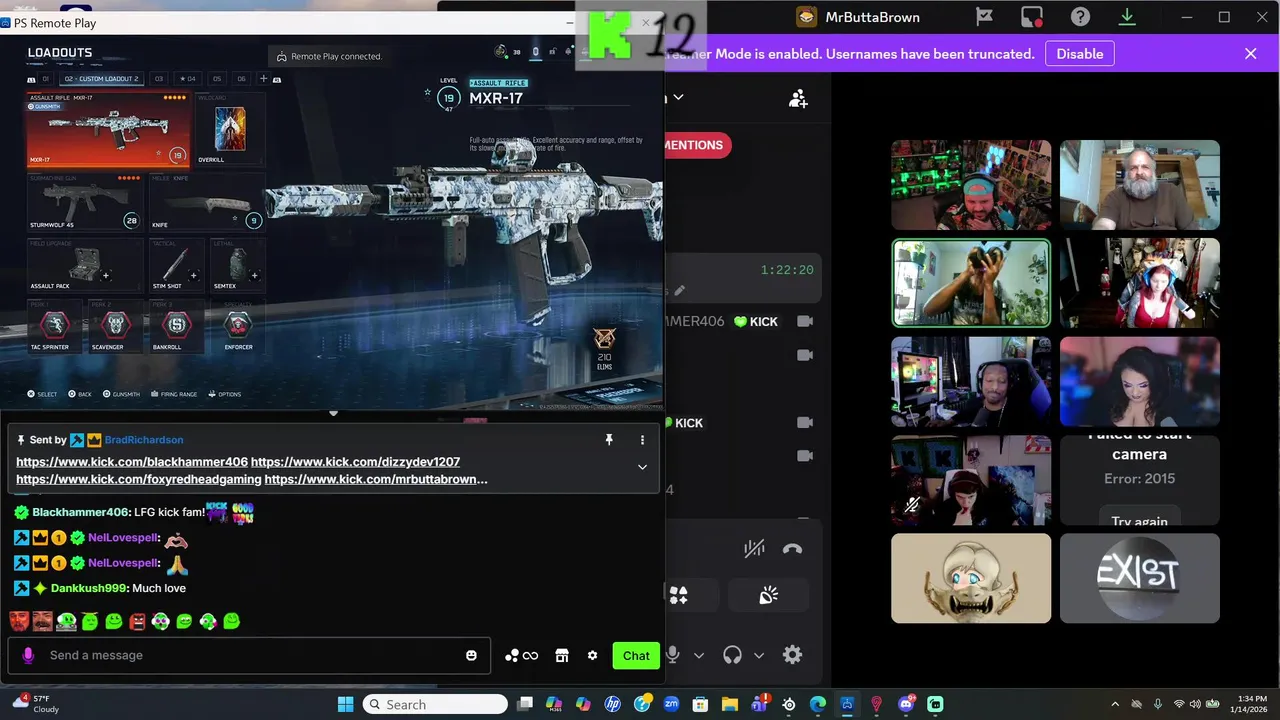The width and height of the screenshot is (1280, 720).
Task: Click the Options prompt in loadouts
Action: click(x=224, y=394)
